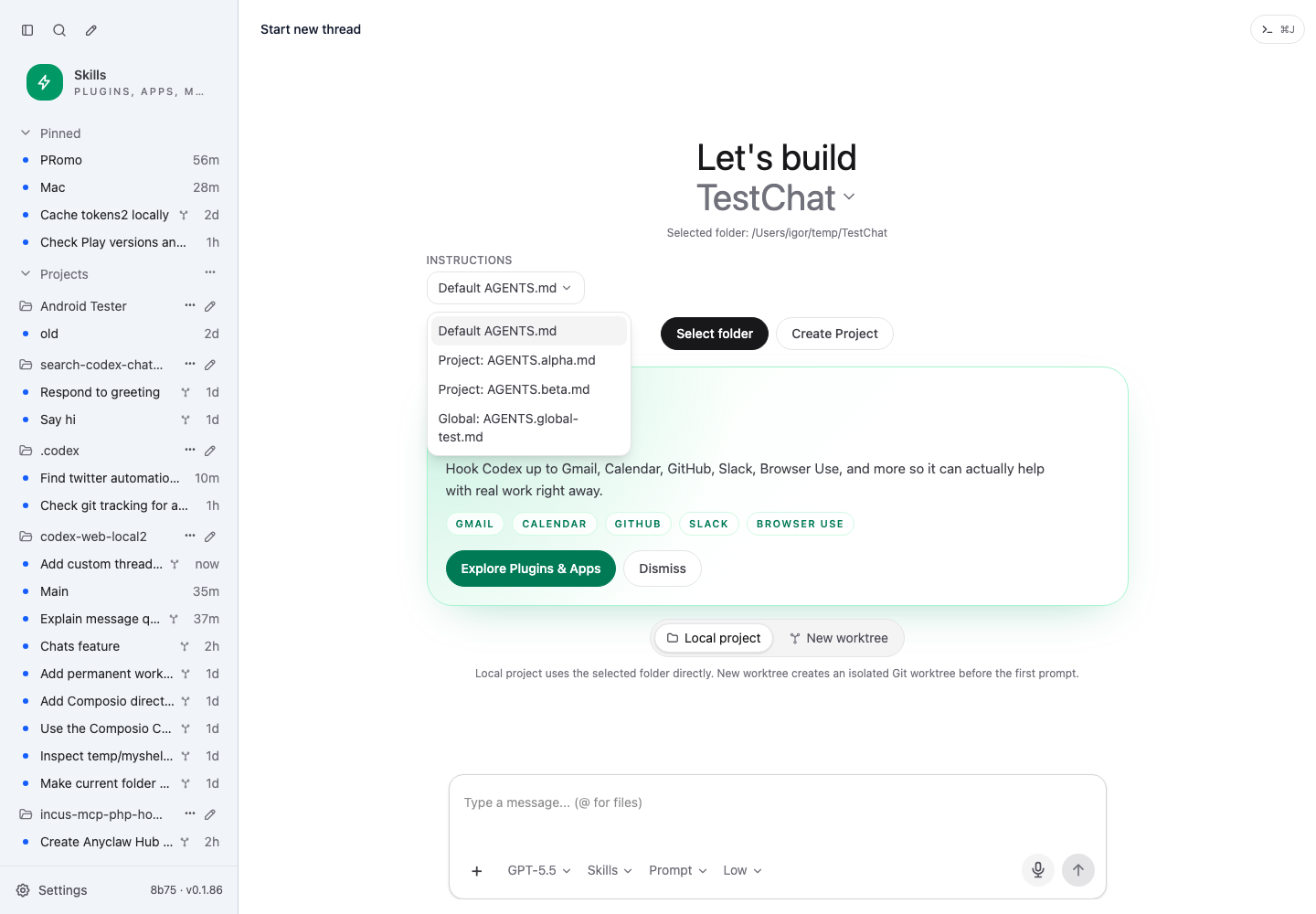
Task: Open the TestChat project dropdown
Action: coord(776,197)
